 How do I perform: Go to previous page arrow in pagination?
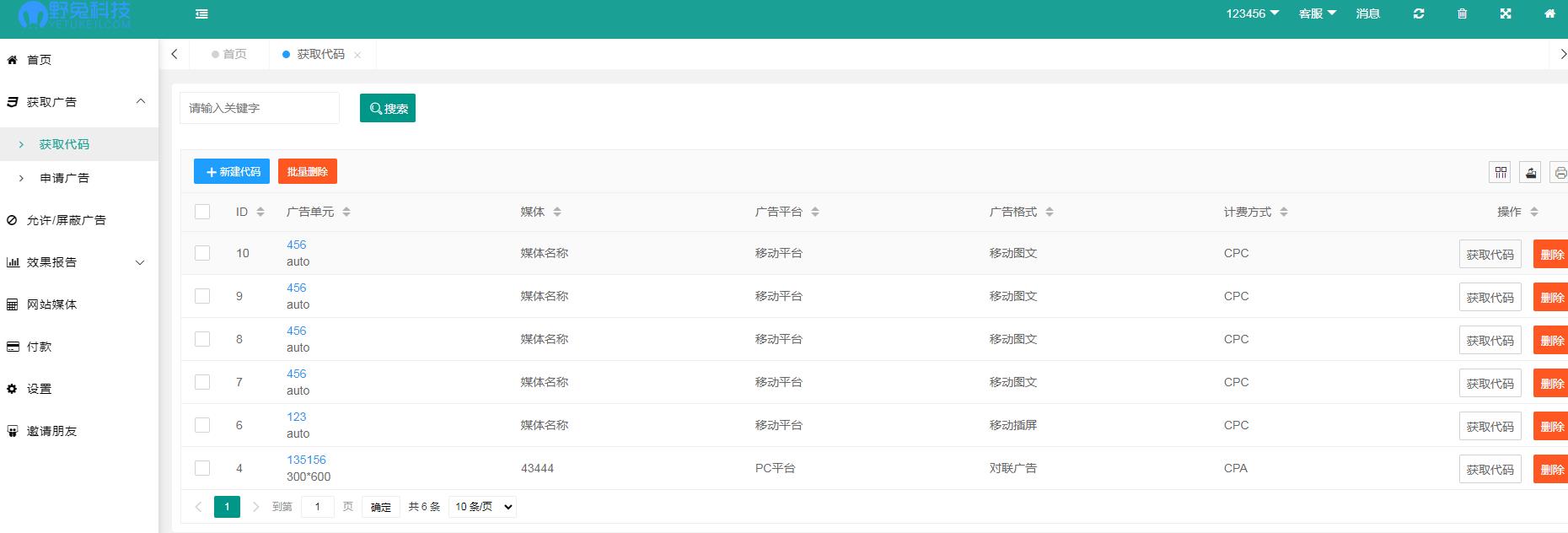[198, 507]
